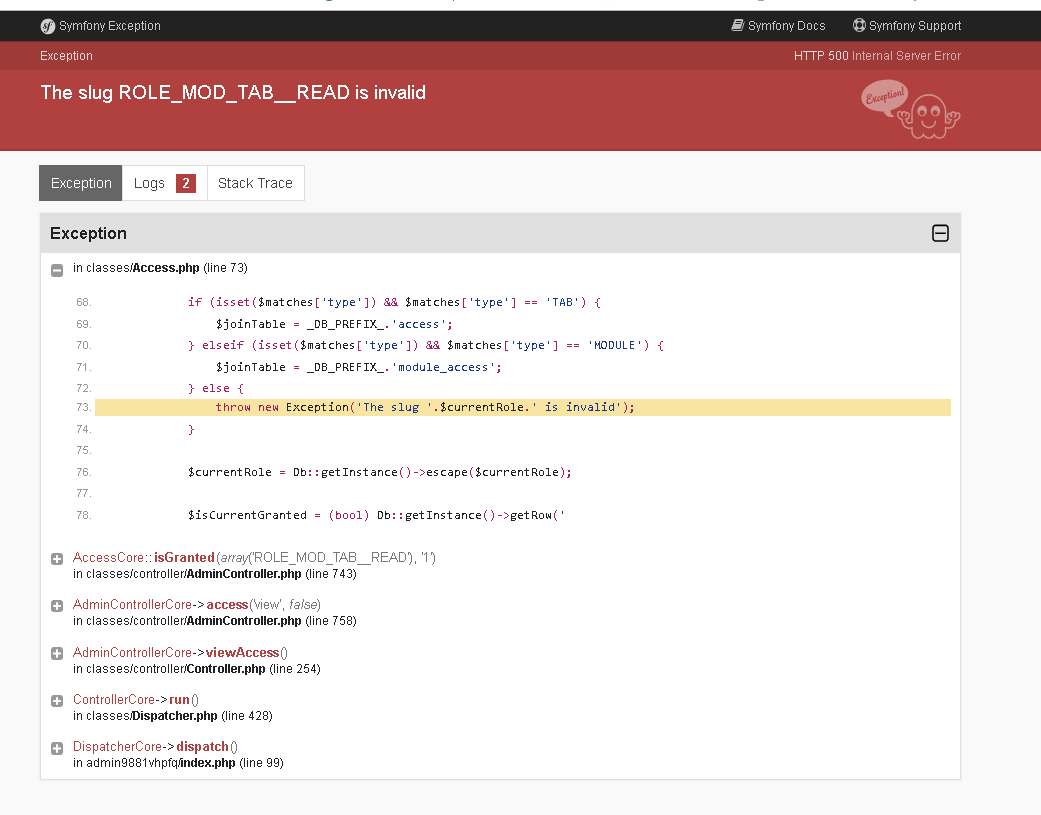Click the Symfony Docs book icon
This screenshot has width=1041, height=815.
pos(738,25)
